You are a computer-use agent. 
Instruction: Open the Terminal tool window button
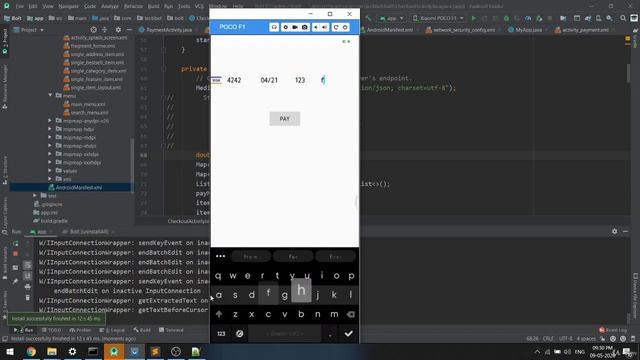tap(171, 330)
